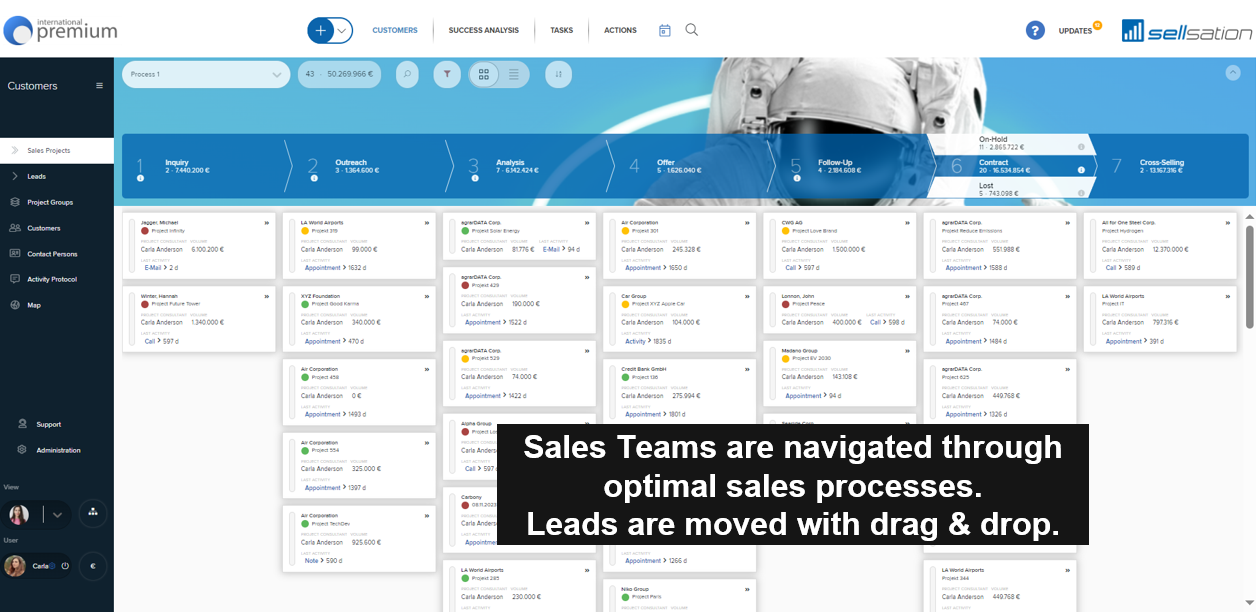The width and height of the screenshot is (1256, 612).
Task: Open Administration settings
Action: [x=56, y=450]
